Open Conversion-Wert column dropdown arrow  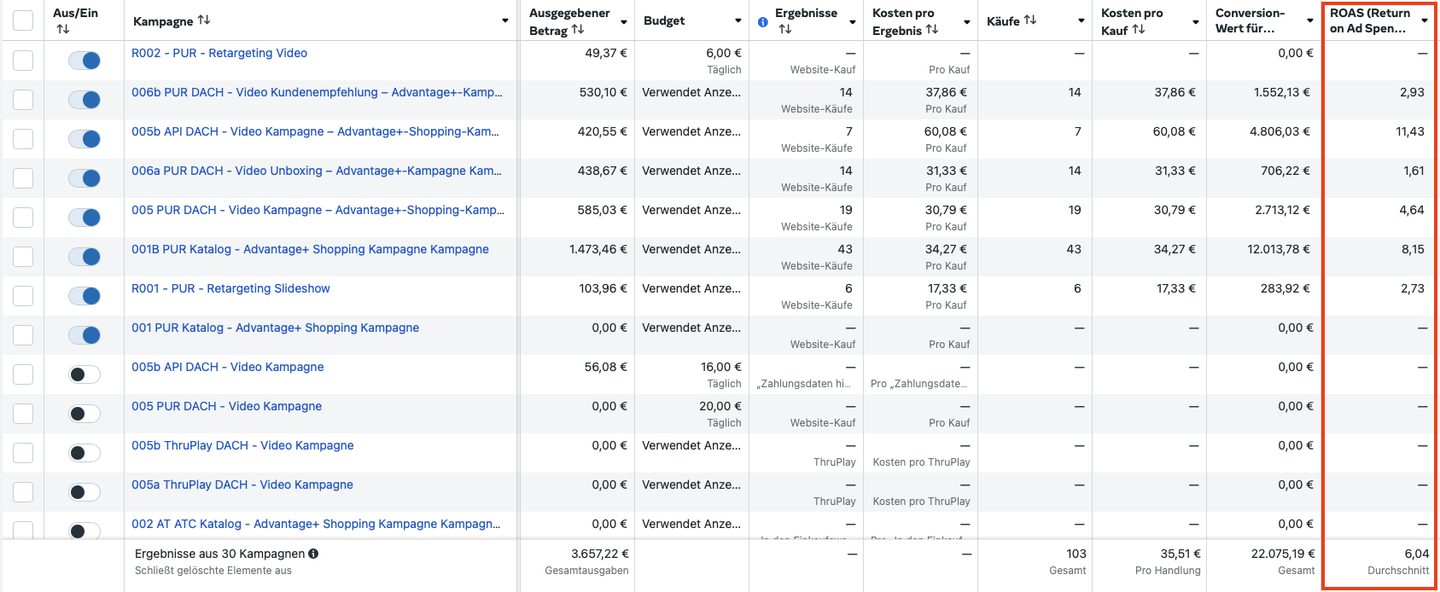pyautogui.click(x=1310, y=21)
